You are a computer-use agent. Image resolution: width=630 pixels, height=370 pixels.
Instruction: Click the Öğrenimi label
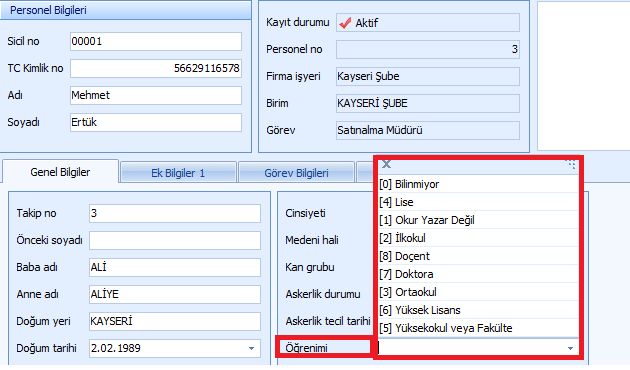pos(307,348)
